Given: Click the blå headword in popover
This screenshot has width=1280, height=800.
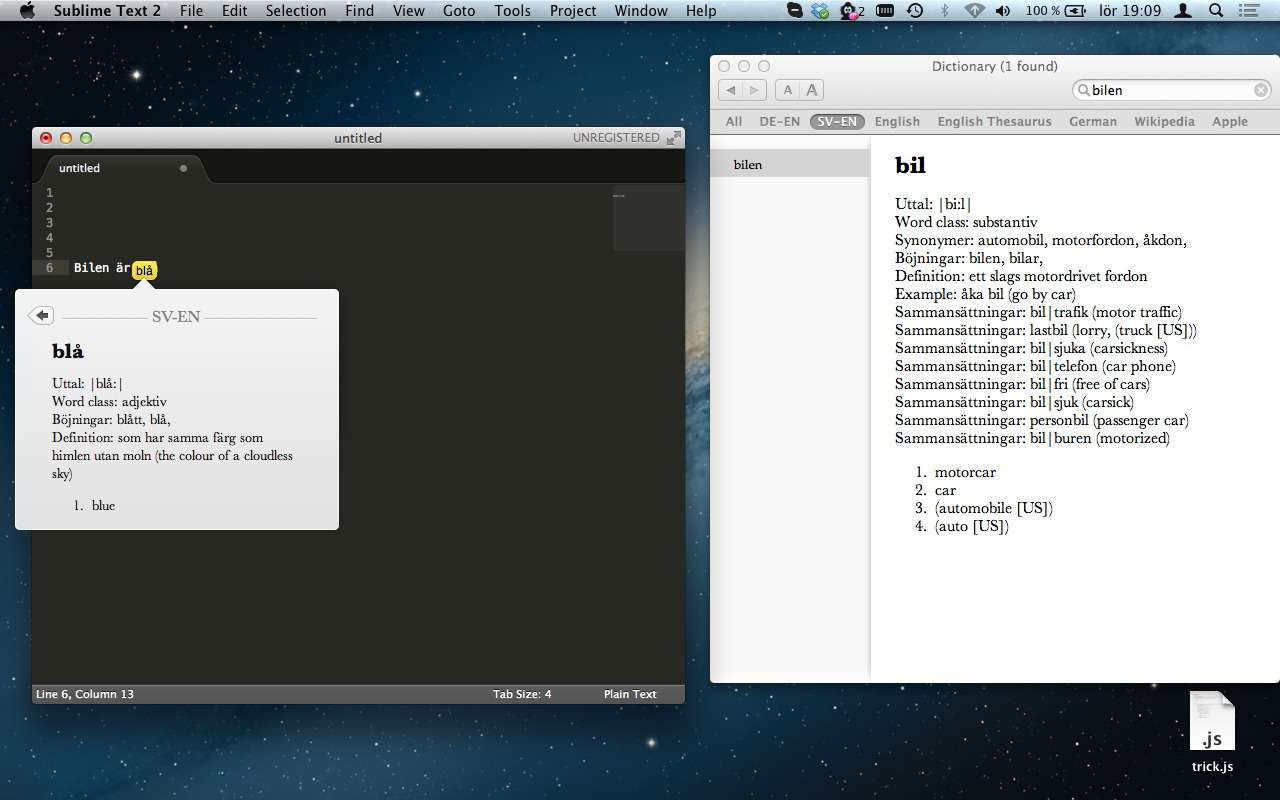Looking at the screenshot, I should click(x=68, y=351).
